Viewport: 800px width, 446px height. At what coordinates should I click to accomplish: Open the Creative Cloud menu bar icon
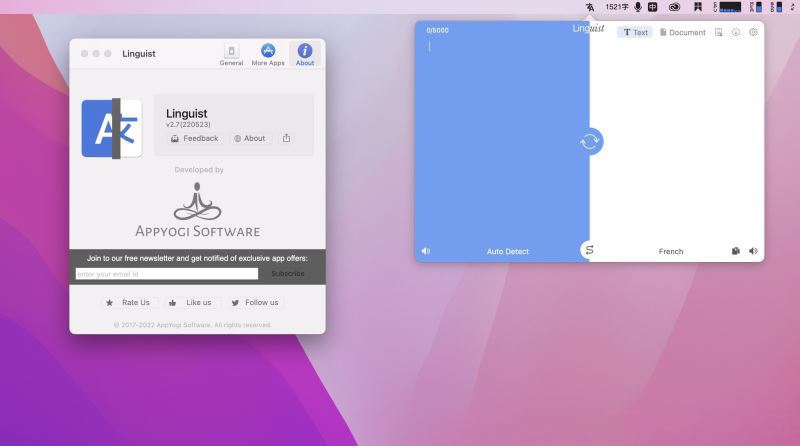click(x=674, y=7)
